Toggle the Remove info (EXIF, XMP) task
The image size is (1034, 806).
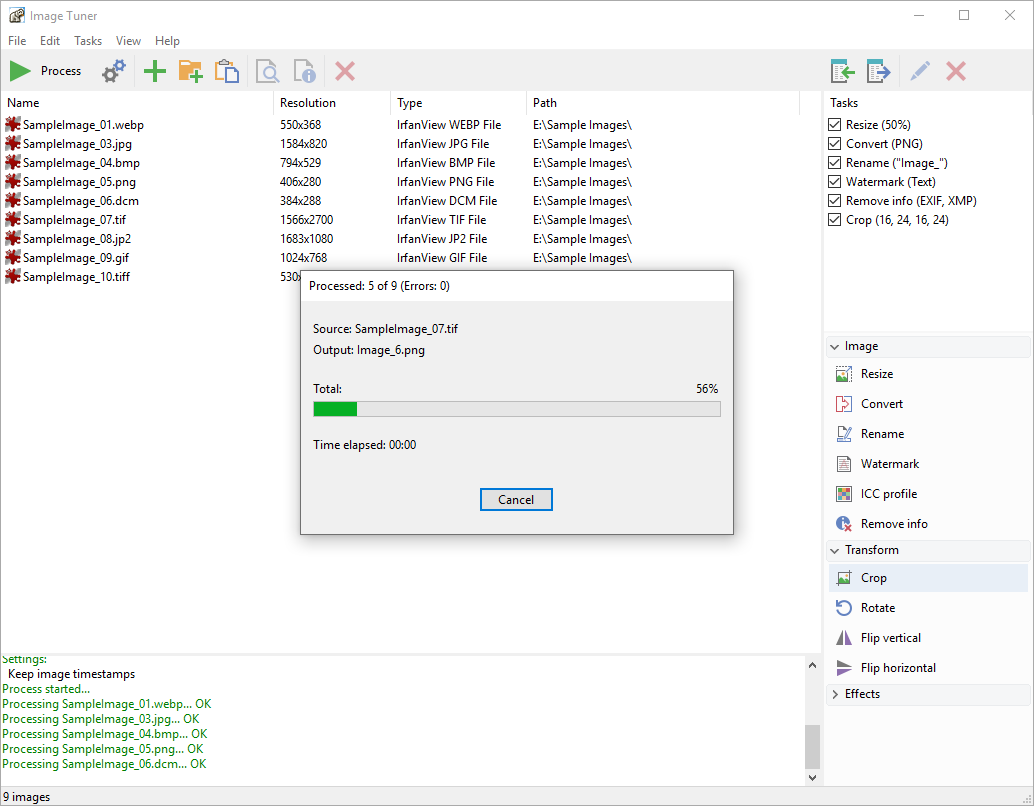coord(834,200)
